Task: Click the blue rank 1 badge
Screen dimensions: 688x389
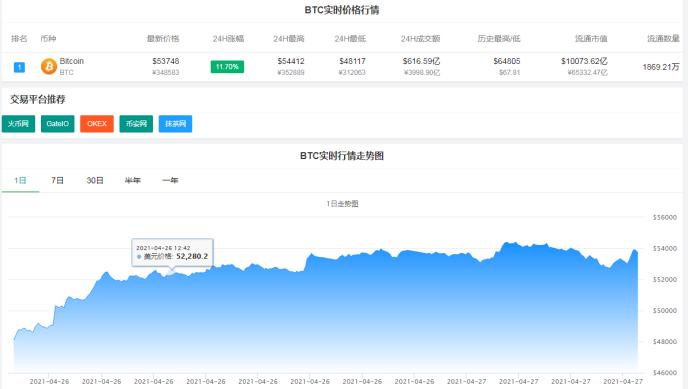Action: coord(19,67)
